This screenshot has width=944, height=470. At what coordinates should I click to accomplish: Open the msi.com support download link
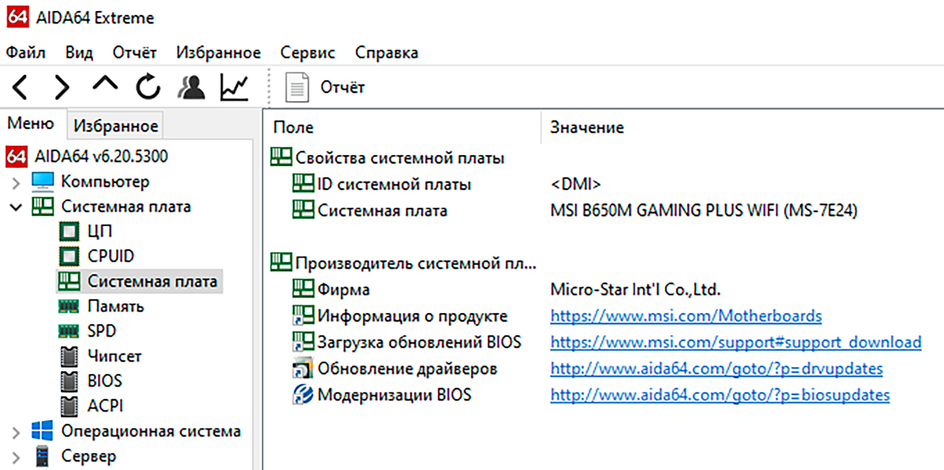736,342
